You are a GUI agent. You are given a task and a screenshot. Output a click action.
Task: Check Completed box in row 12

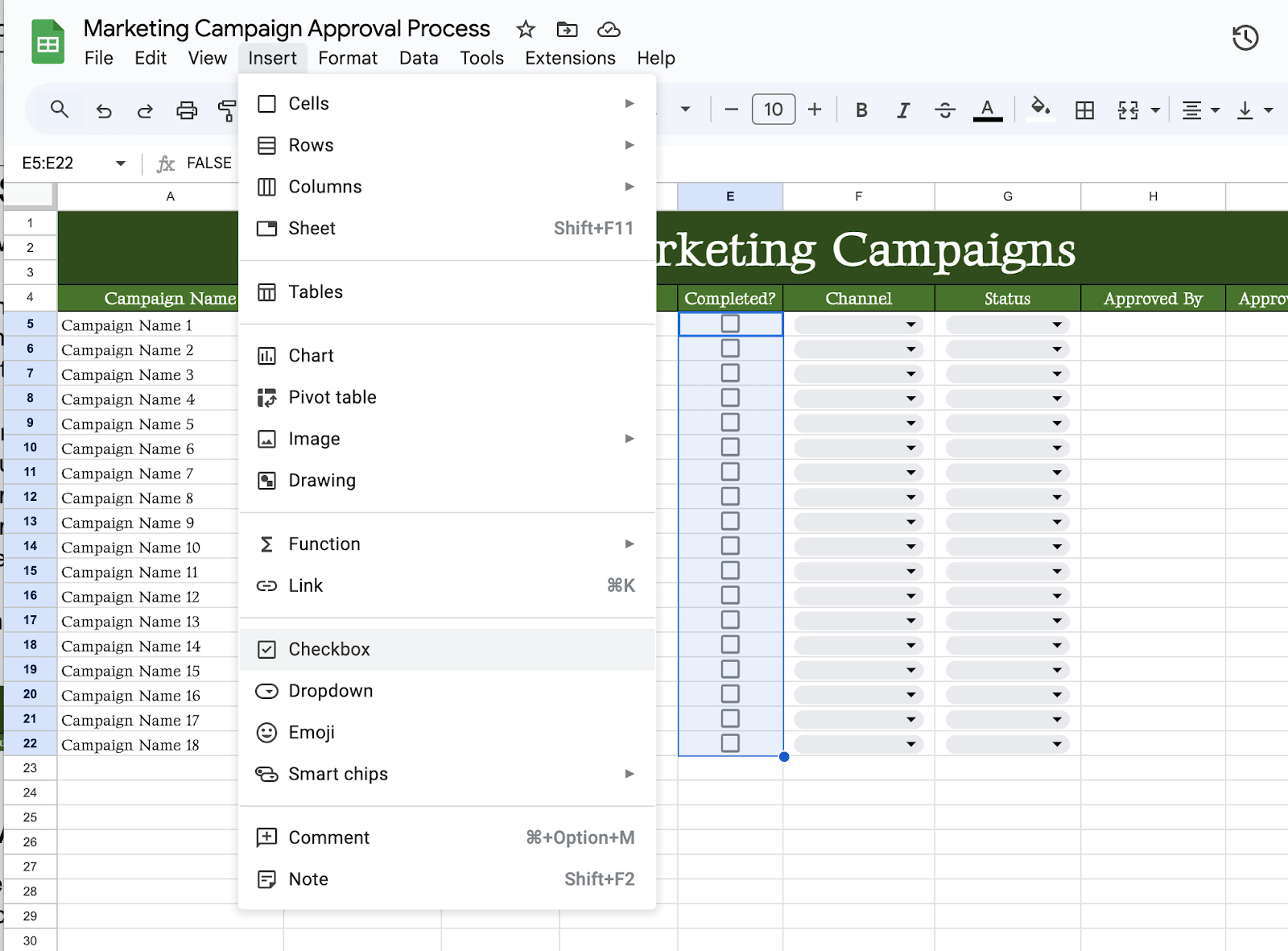730,497
